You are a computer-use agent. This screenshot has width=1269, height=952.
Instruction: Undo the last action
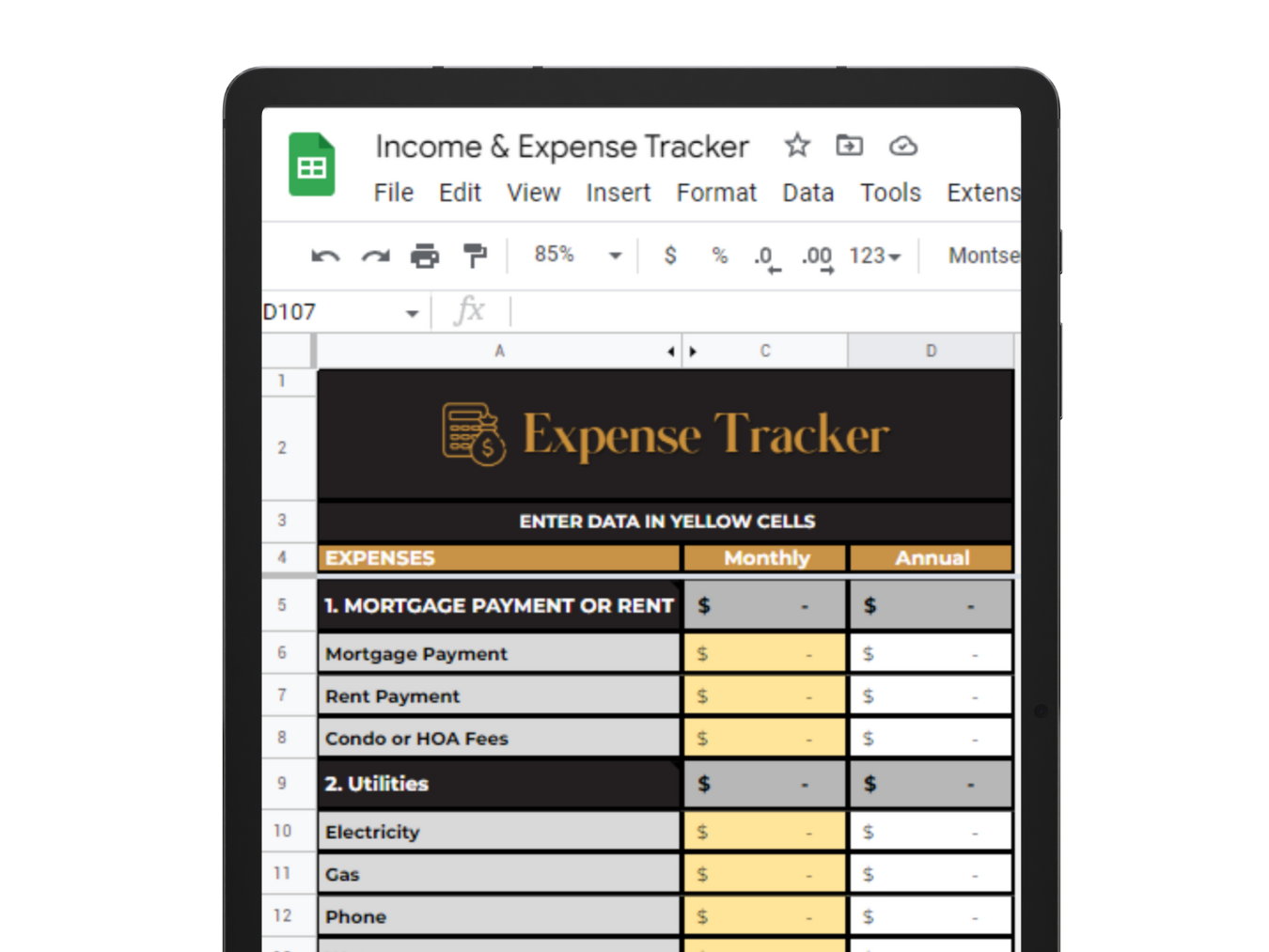pyautogui.click(x=325, y=256)
